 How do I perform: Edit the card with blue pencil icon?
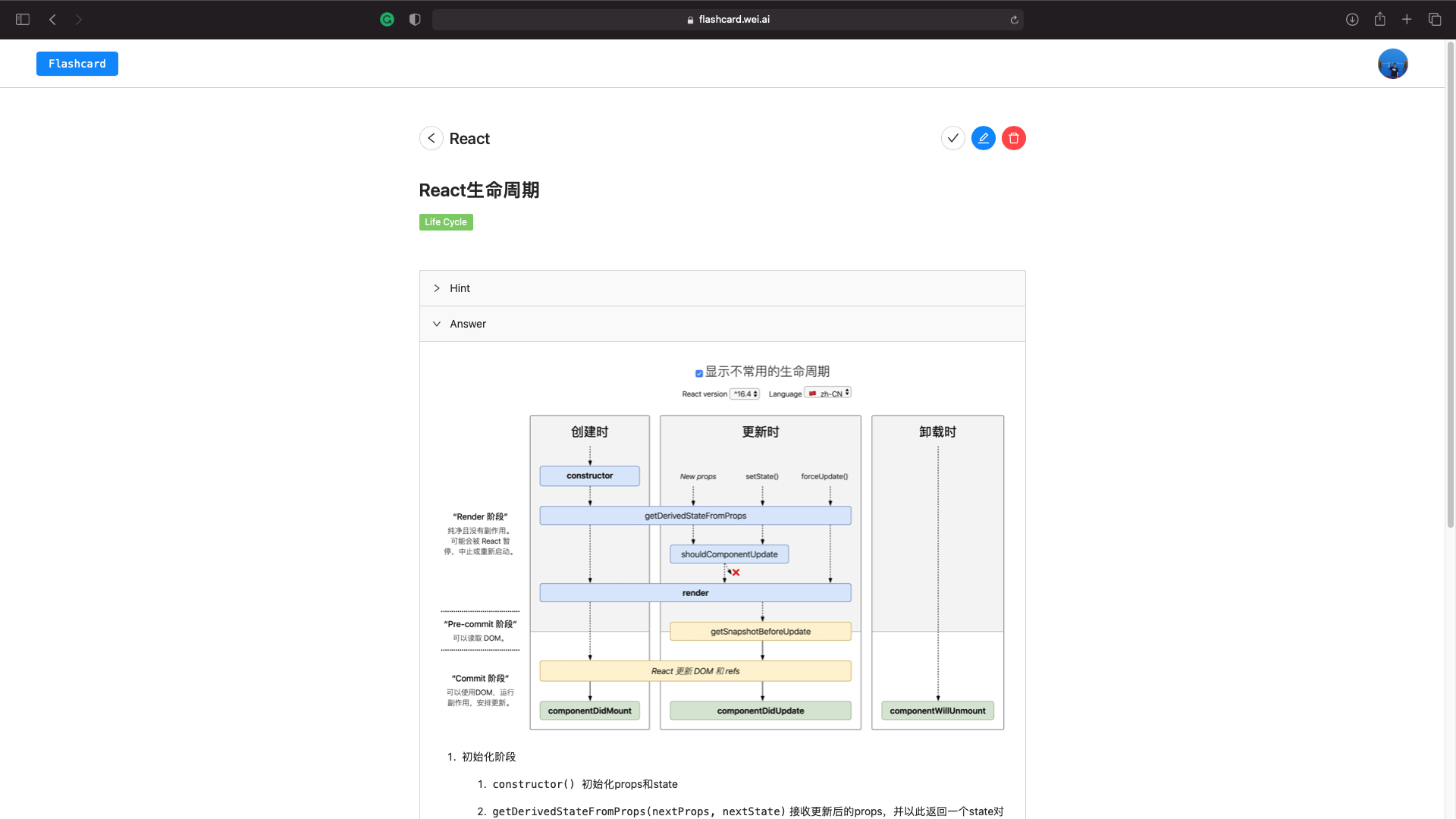coord(984,138)
